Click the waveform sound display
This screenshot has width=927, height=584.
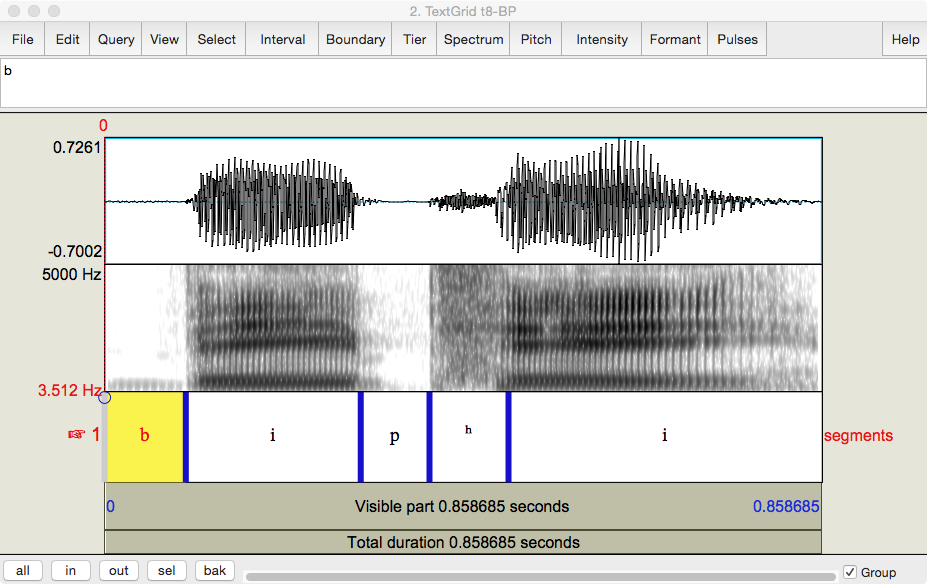[463, 201]
